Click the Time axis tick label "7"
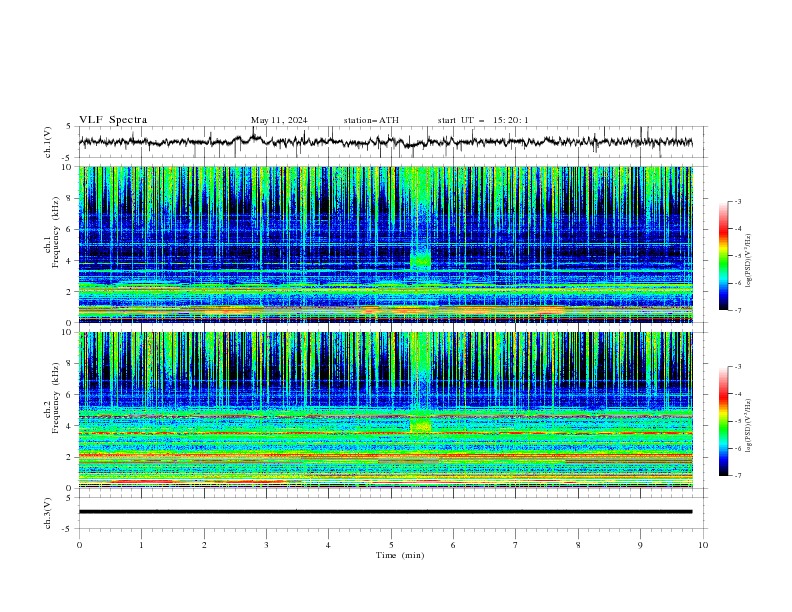This screenshot has width=792, height=612. 516,545
